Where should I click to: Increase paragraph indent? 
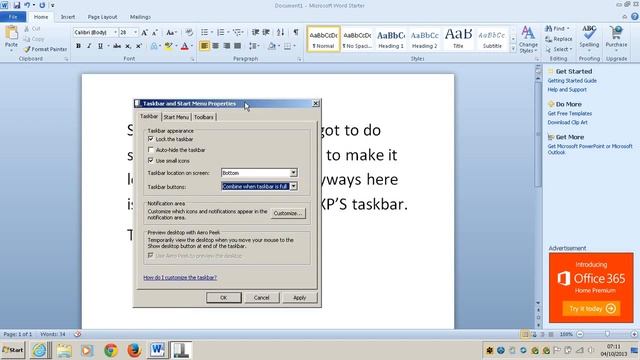pos(266,32)
